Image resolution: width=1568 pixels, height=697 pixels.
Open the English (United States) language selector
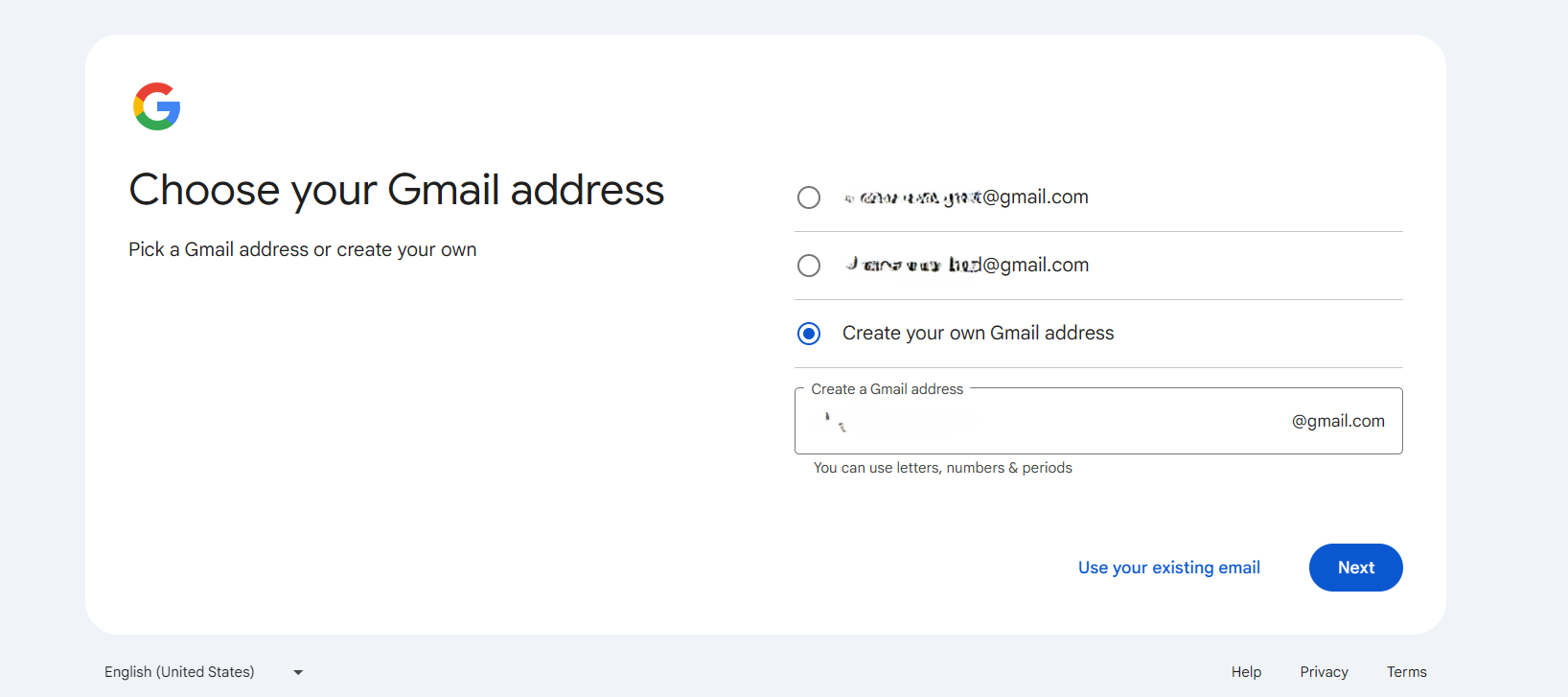179,672
